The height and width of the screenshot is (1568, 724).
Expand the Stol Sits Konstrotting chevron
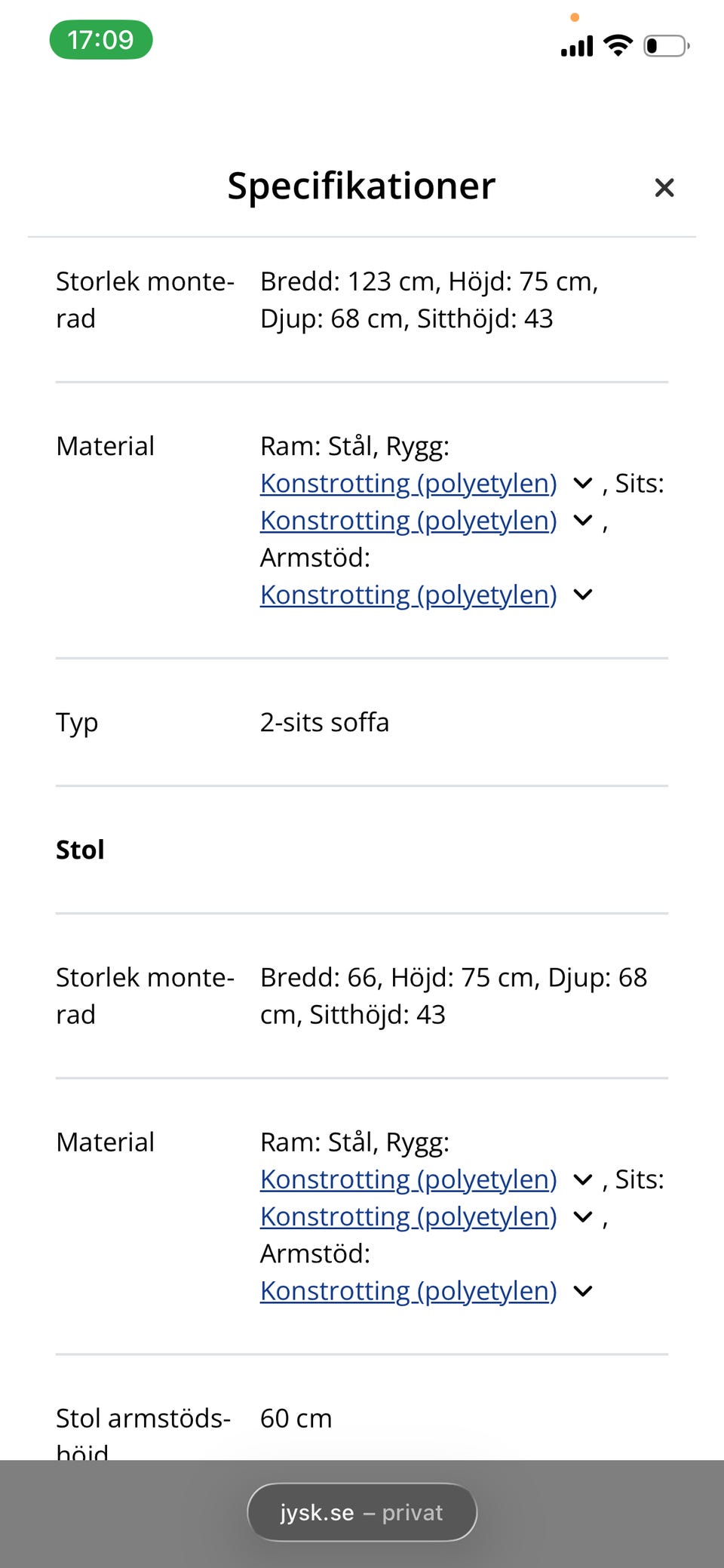(583, 1216)
